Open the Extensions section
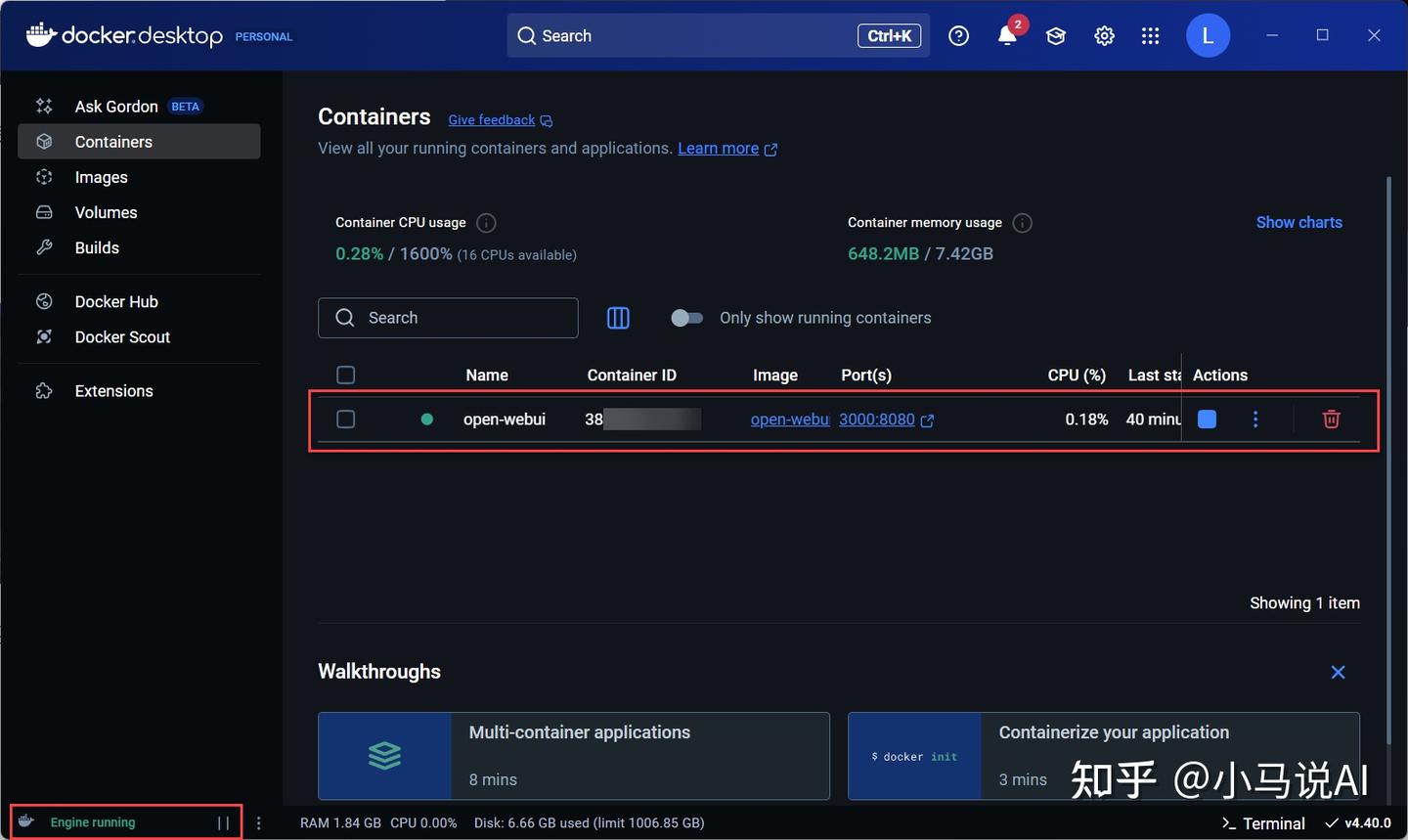The height and width of the screenshot is (840, 1408). [113, 390]
